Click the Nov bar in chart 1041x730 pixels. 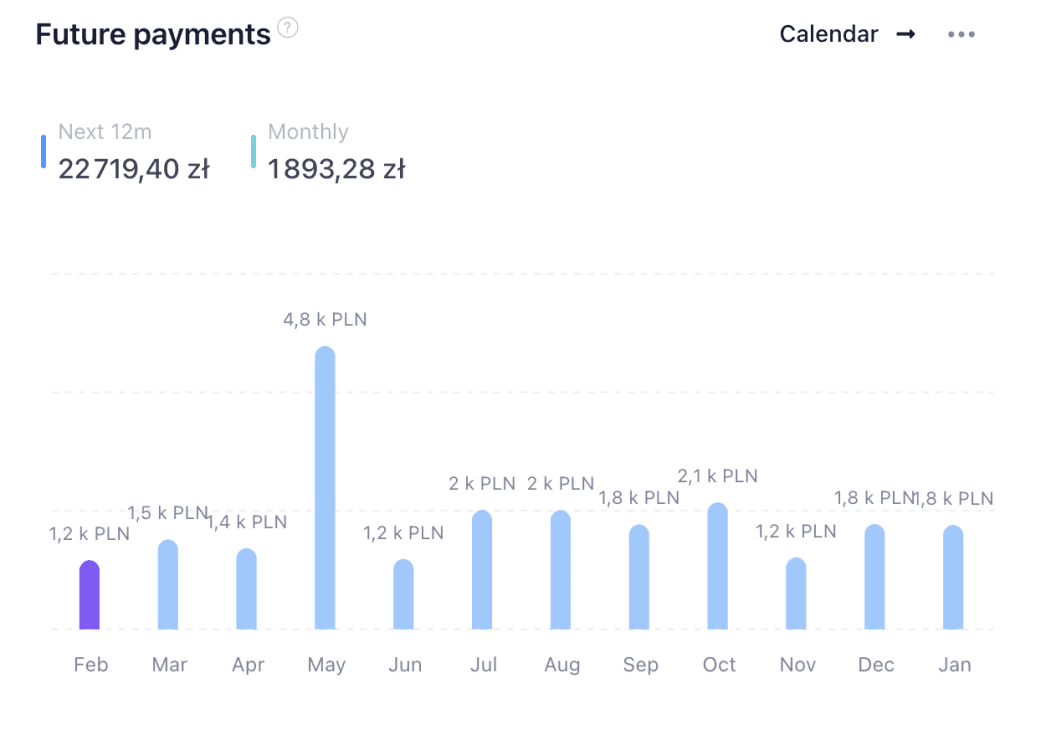796,594
